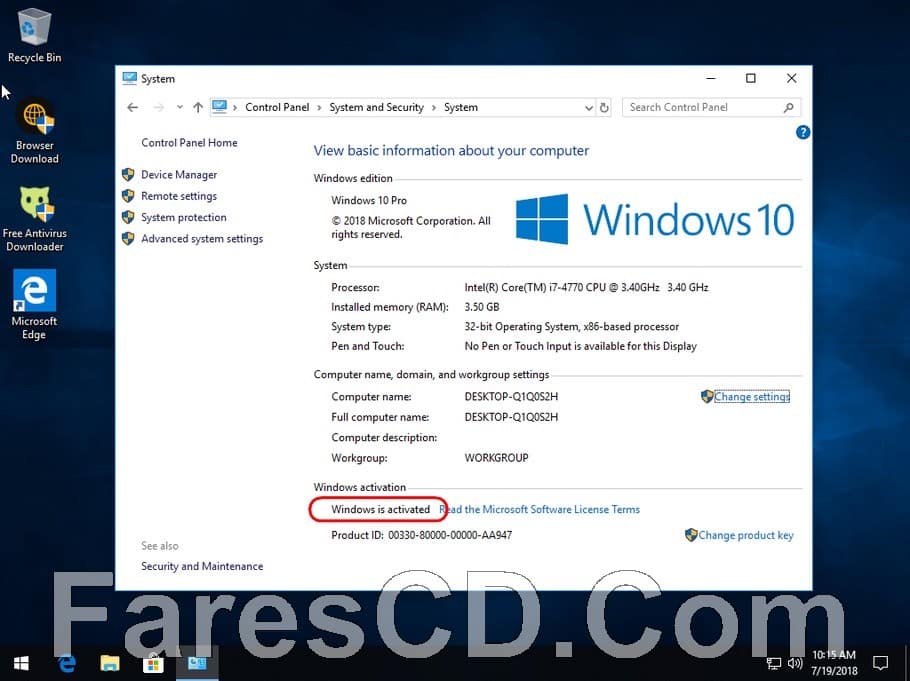This screenshot has width=910, height=681.
Task: Open Free Antivirus Downloader shortcut
Action: (35, 219)
